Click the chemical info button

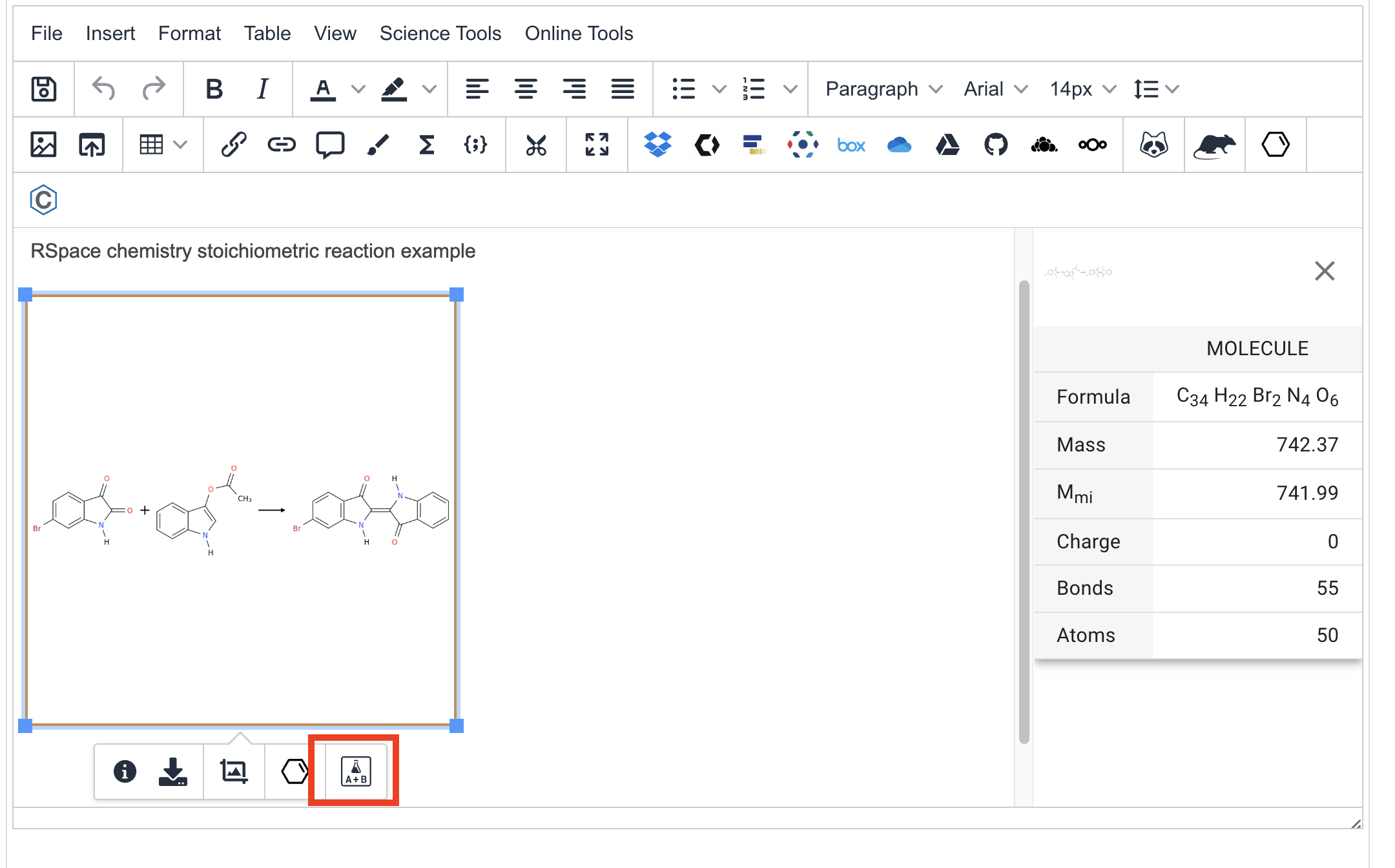(x=125, y=771)
